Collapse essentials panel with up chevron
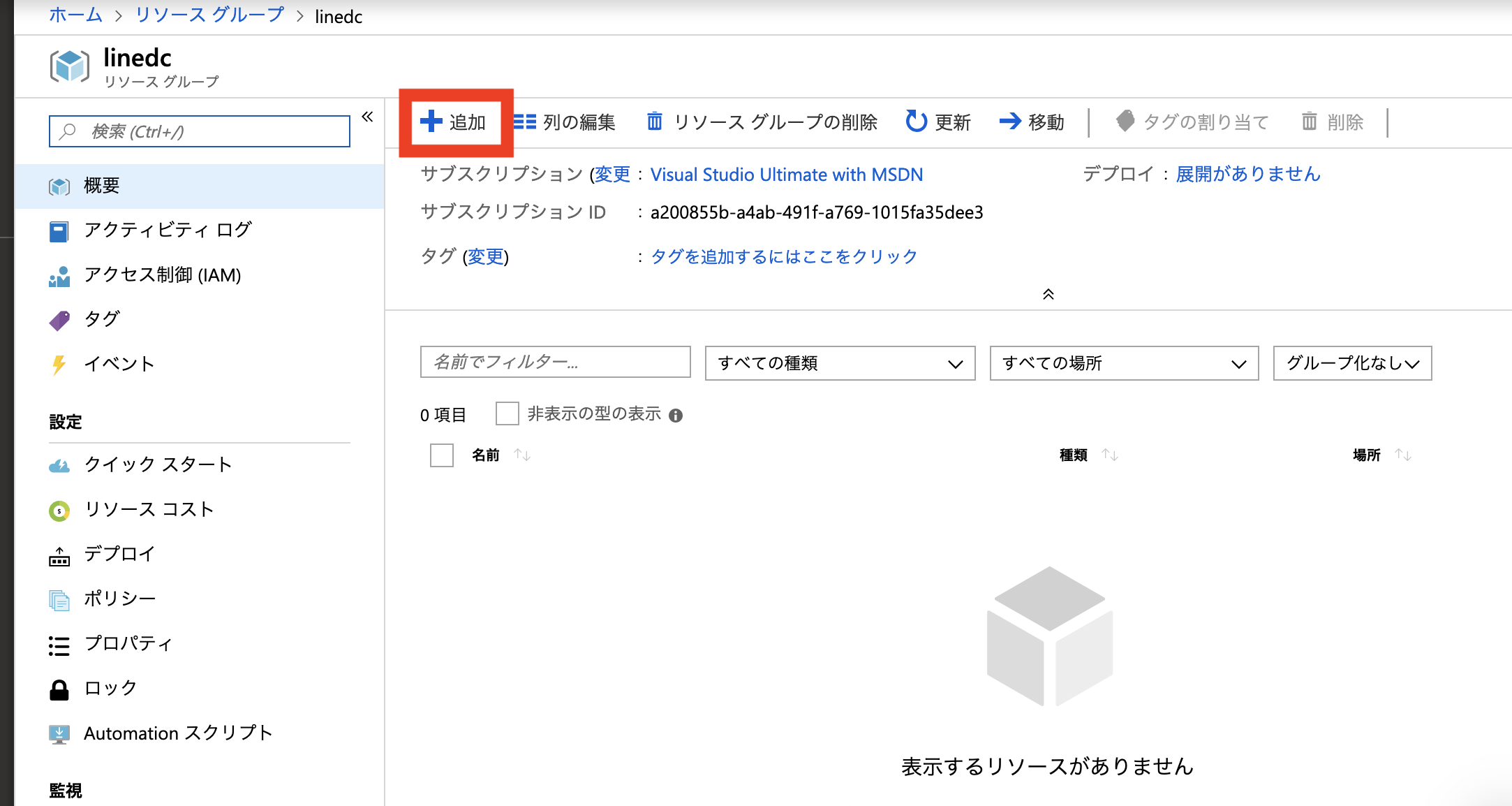The height and width of the screenshot is (806, 1512). (1048, 294)
